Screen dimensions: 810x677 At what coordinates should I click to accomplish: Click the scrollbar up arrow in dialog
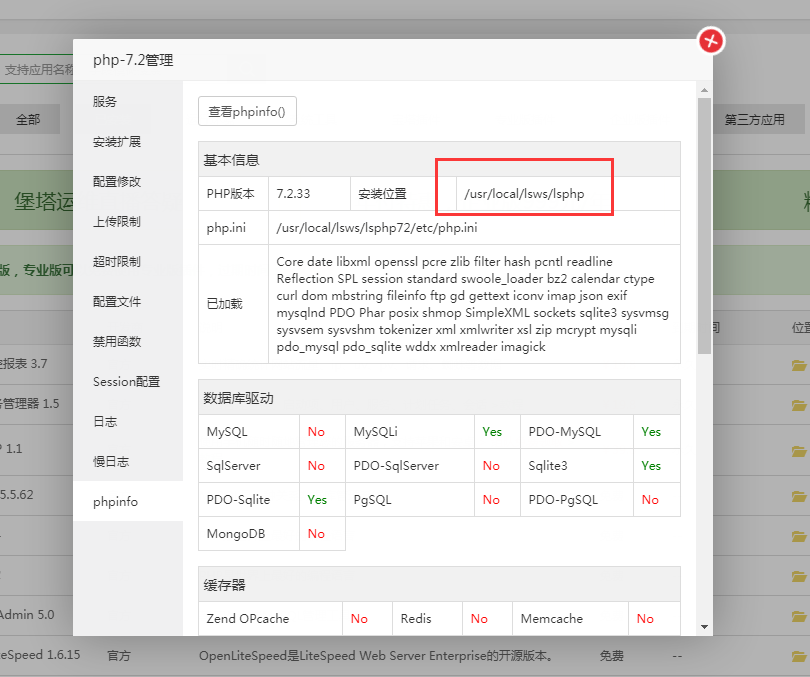point(704,89)
